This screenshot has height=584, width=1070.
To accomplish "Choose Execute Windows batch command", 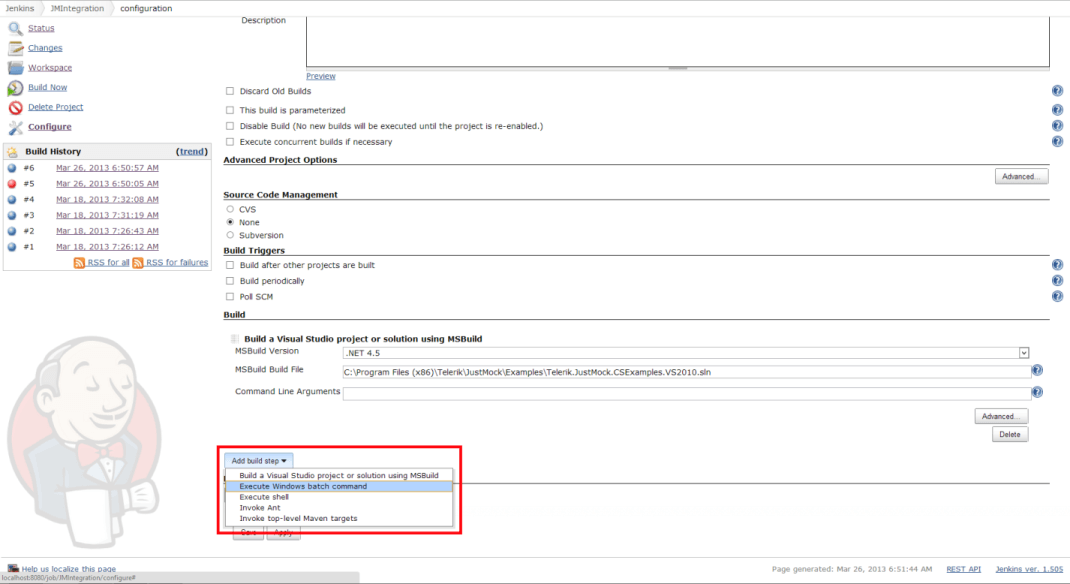I will pos(338,486).
